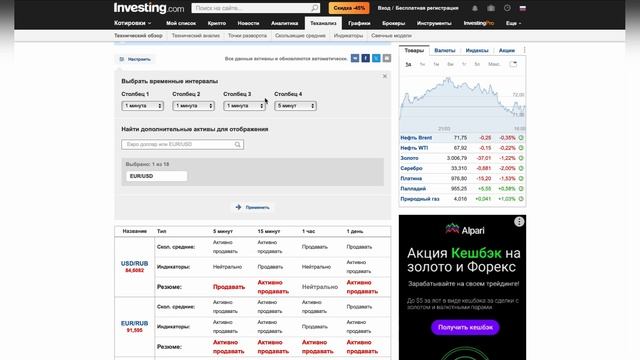Click the Получить кешбэк ad button
Viewport: 640px width, 360px height.
465,327
